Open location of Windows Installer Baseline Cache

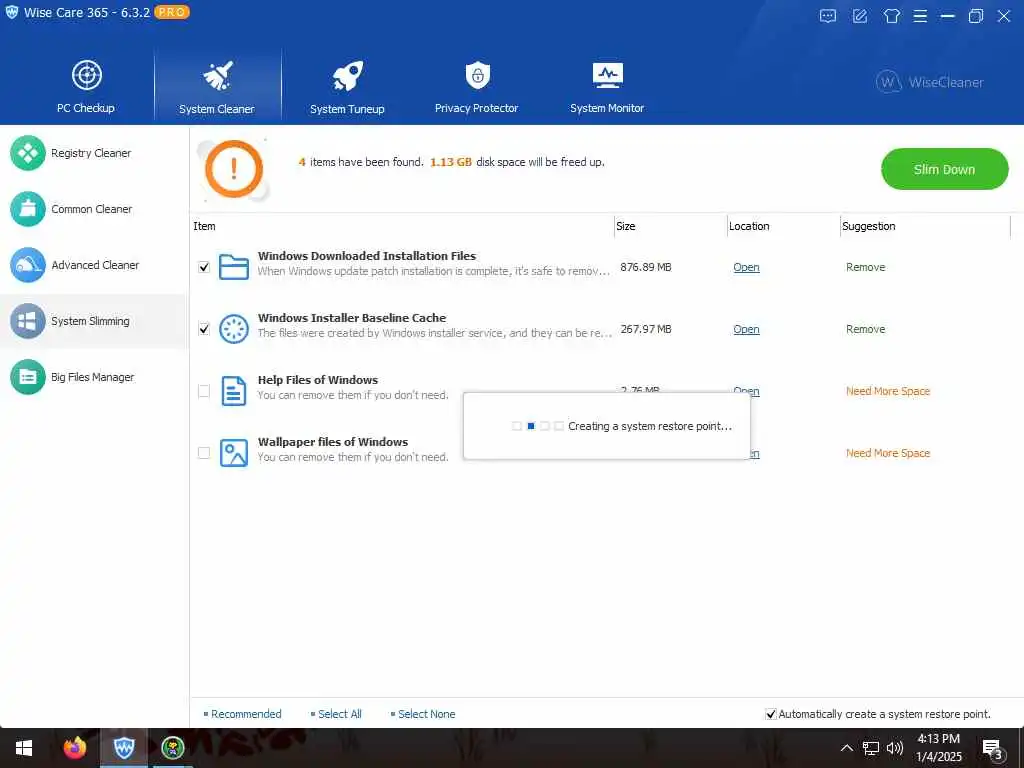746,329
